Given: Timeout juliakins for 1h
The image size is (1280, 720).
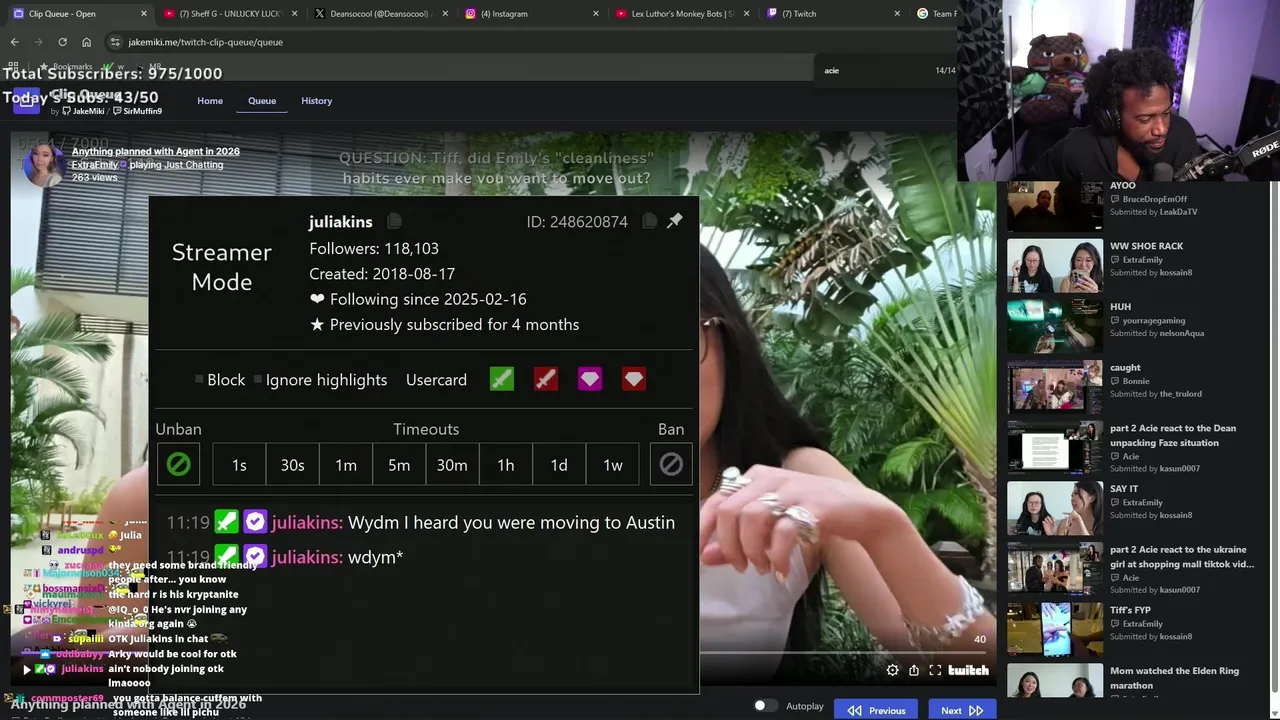Looking at the screenshot, I should tap(506, 464).
